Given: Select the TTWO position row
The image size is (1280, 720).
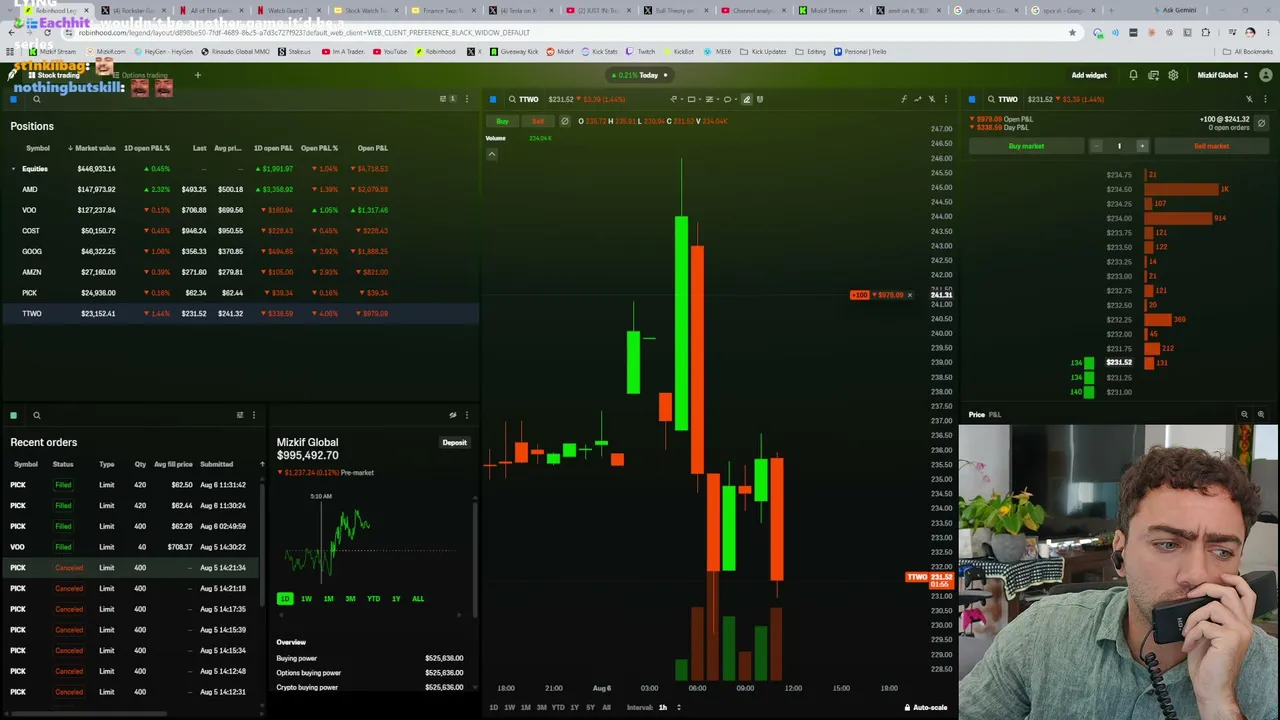Looking at the screenshot, I should (x=240, y=314).
